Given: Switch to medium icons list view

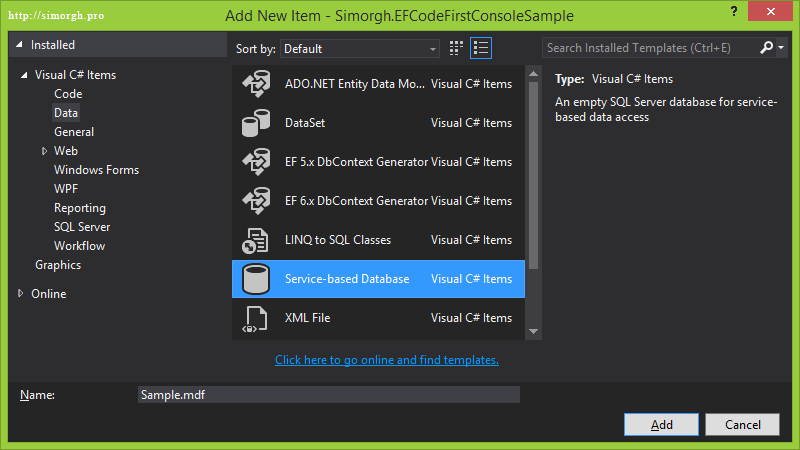Looking at the screenshot, I should 481,48.
